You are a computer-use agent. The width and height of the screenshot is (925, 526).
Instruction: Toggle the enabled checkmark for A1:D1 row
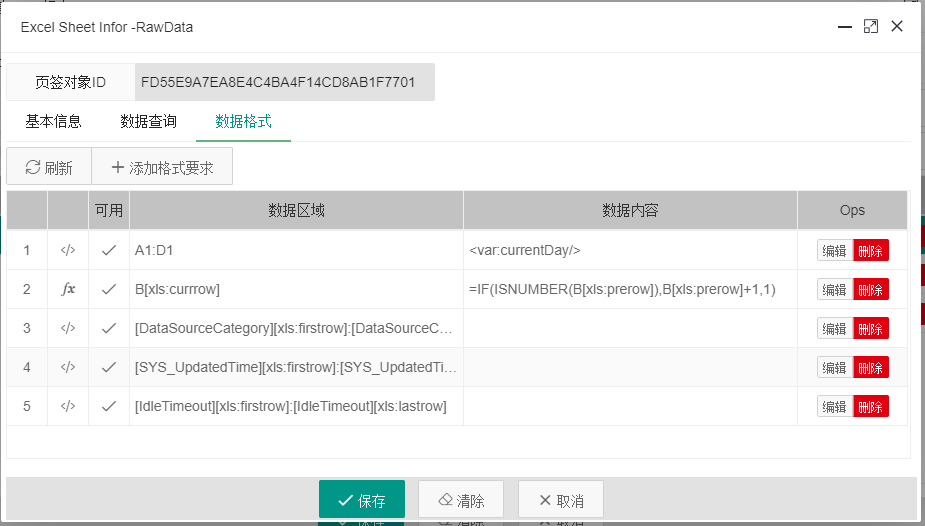(x=109, y=250)
